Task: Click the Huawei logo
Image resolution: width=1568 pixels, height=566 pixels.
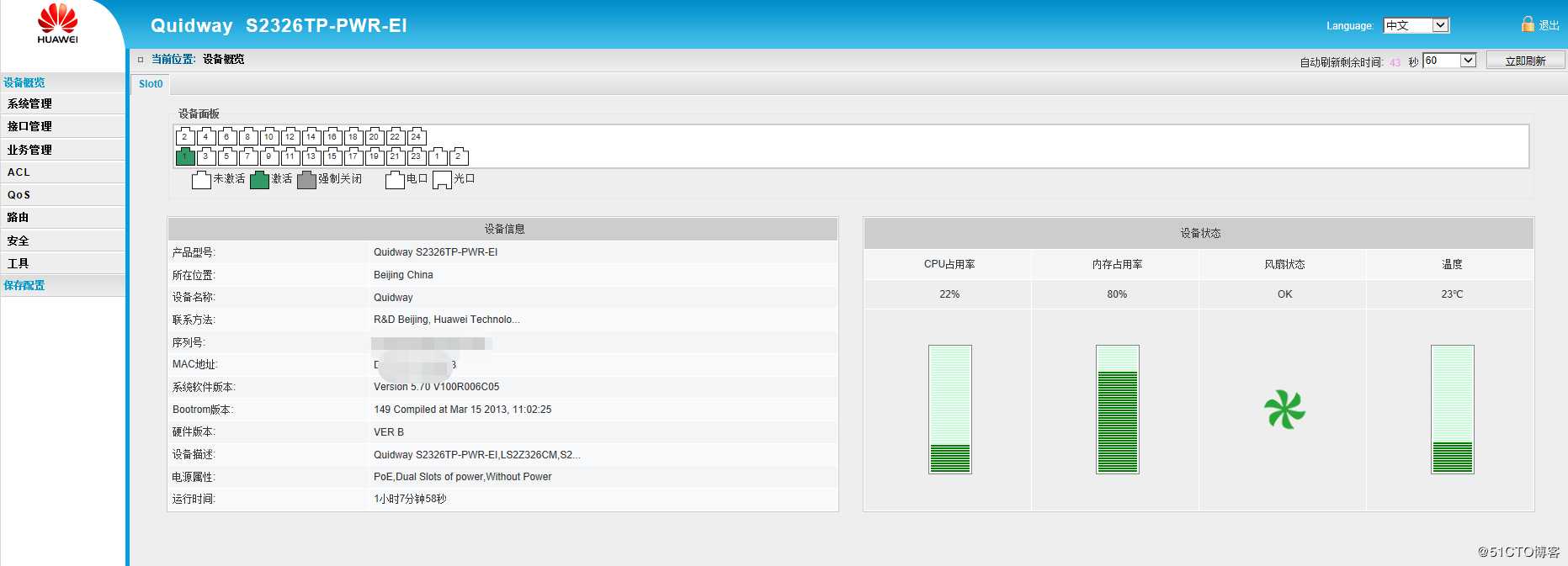Action: (58, 24)
